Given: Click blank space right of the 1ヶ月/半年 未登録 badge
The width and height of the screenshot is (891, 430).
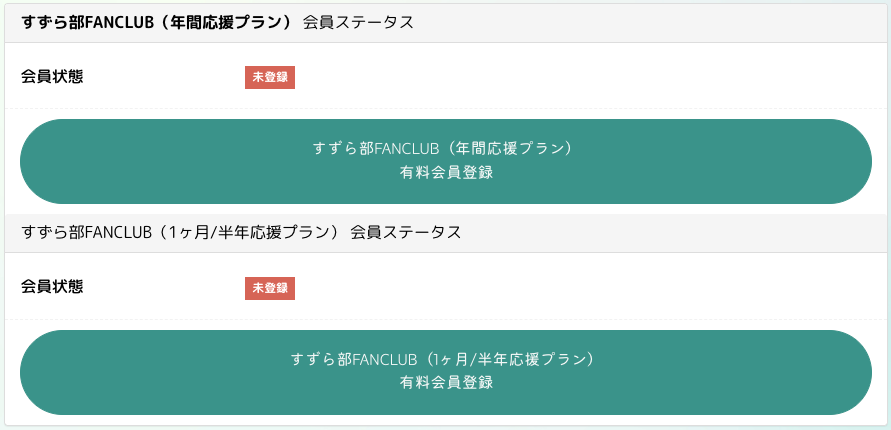Looking at the screenshot, I should coord(580,288).
